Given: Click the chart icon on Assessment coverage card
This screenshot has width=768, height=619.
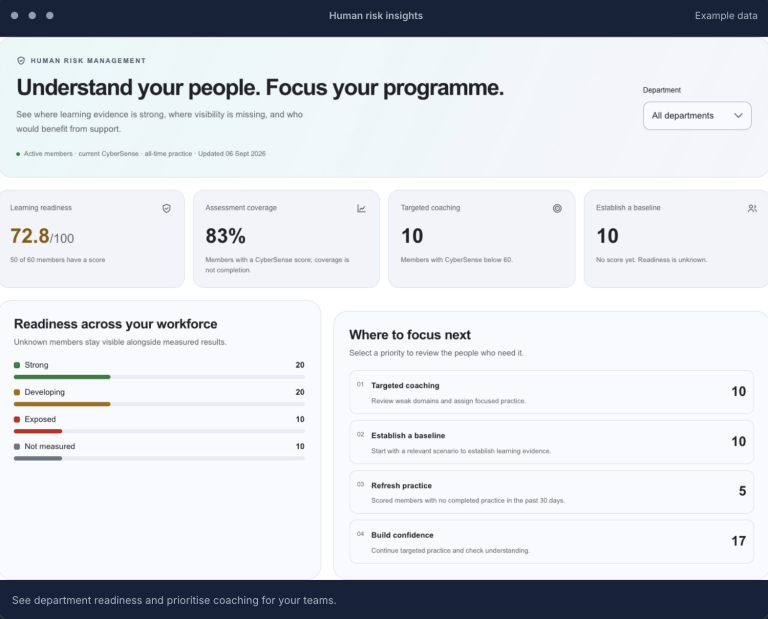Looking at the screenshot, I should click(x=361, y=209).
